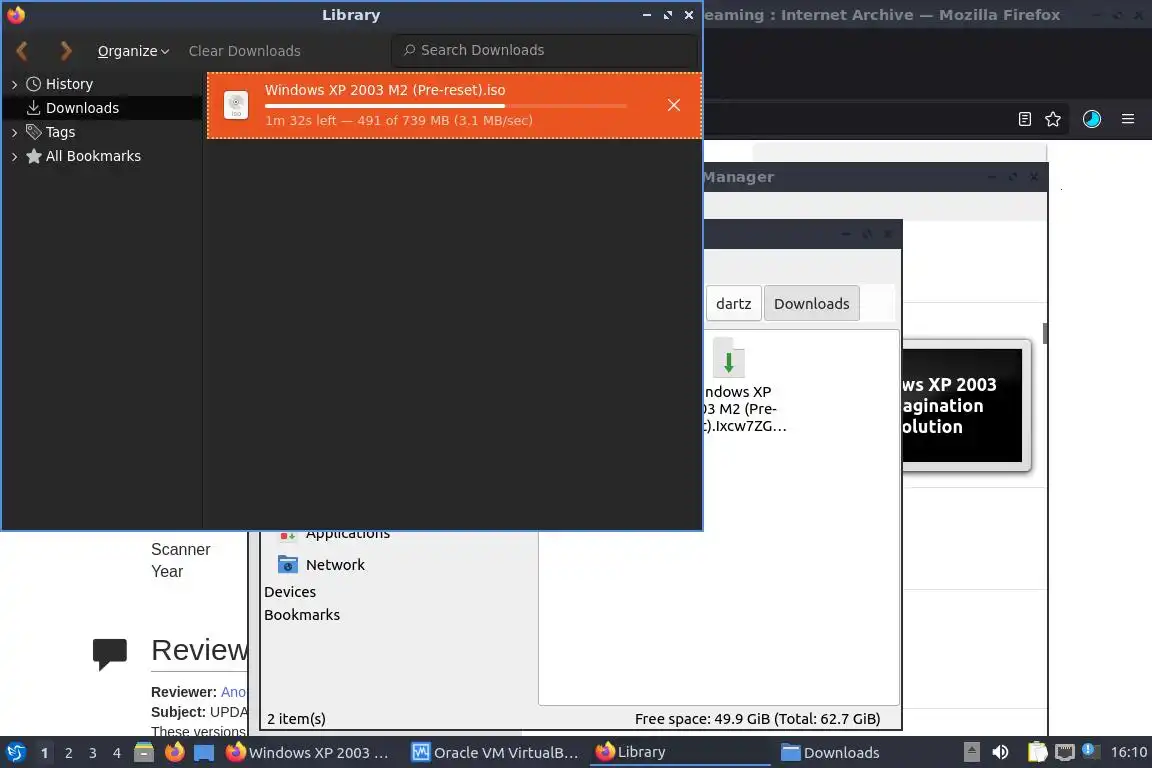
Task: Bookmark this page with the star icon
Action: click(x=1053, y=119)
